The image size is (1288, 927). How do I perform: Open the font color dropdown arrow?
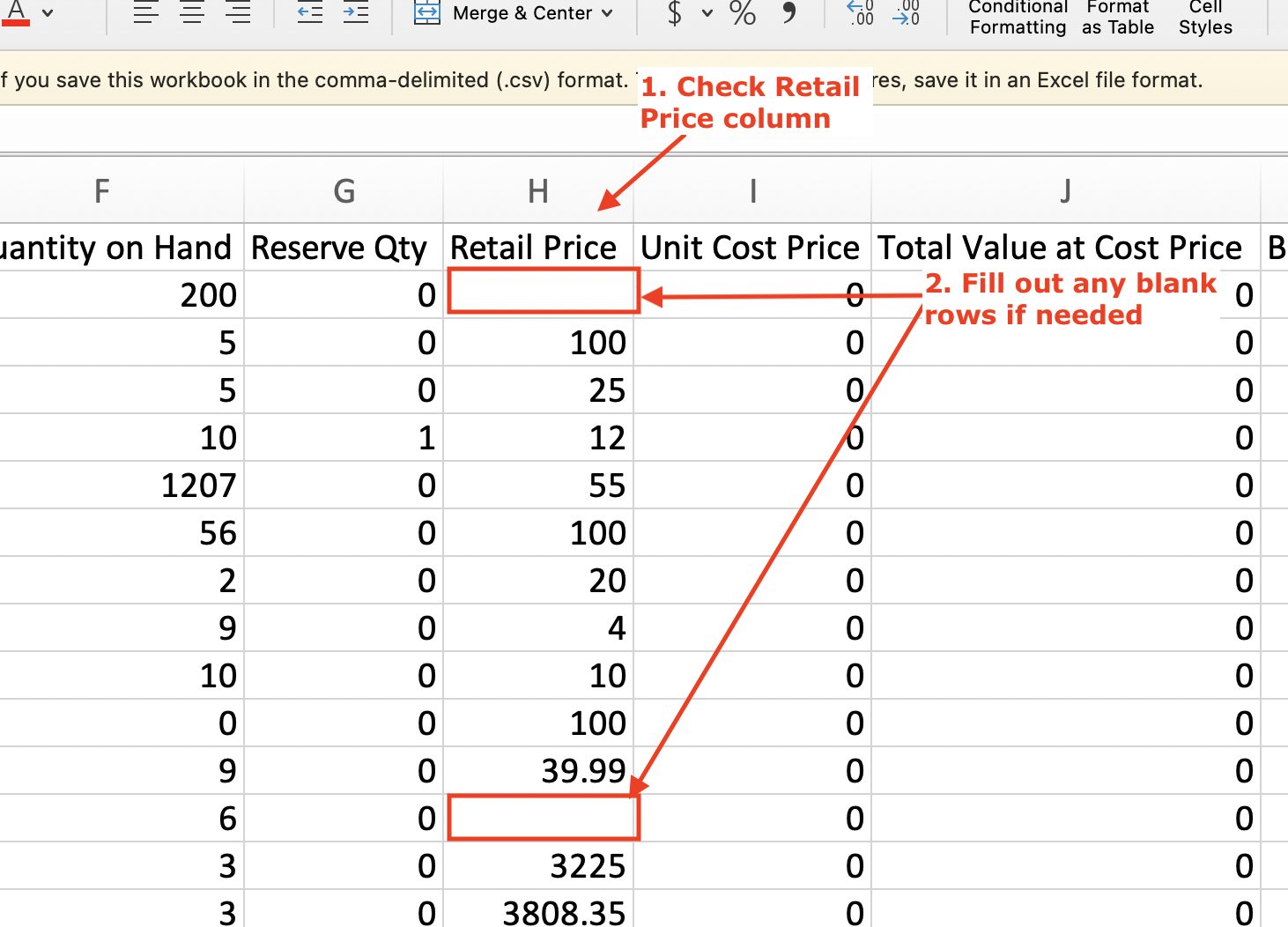[x=48, y=13]
